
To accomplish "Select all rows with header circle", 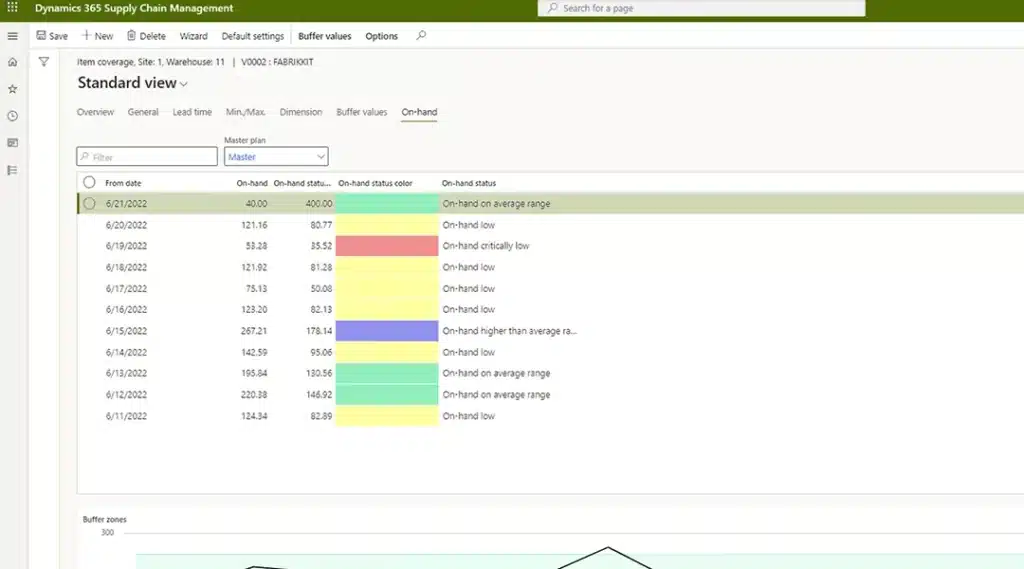I will (x=89, y=182).
